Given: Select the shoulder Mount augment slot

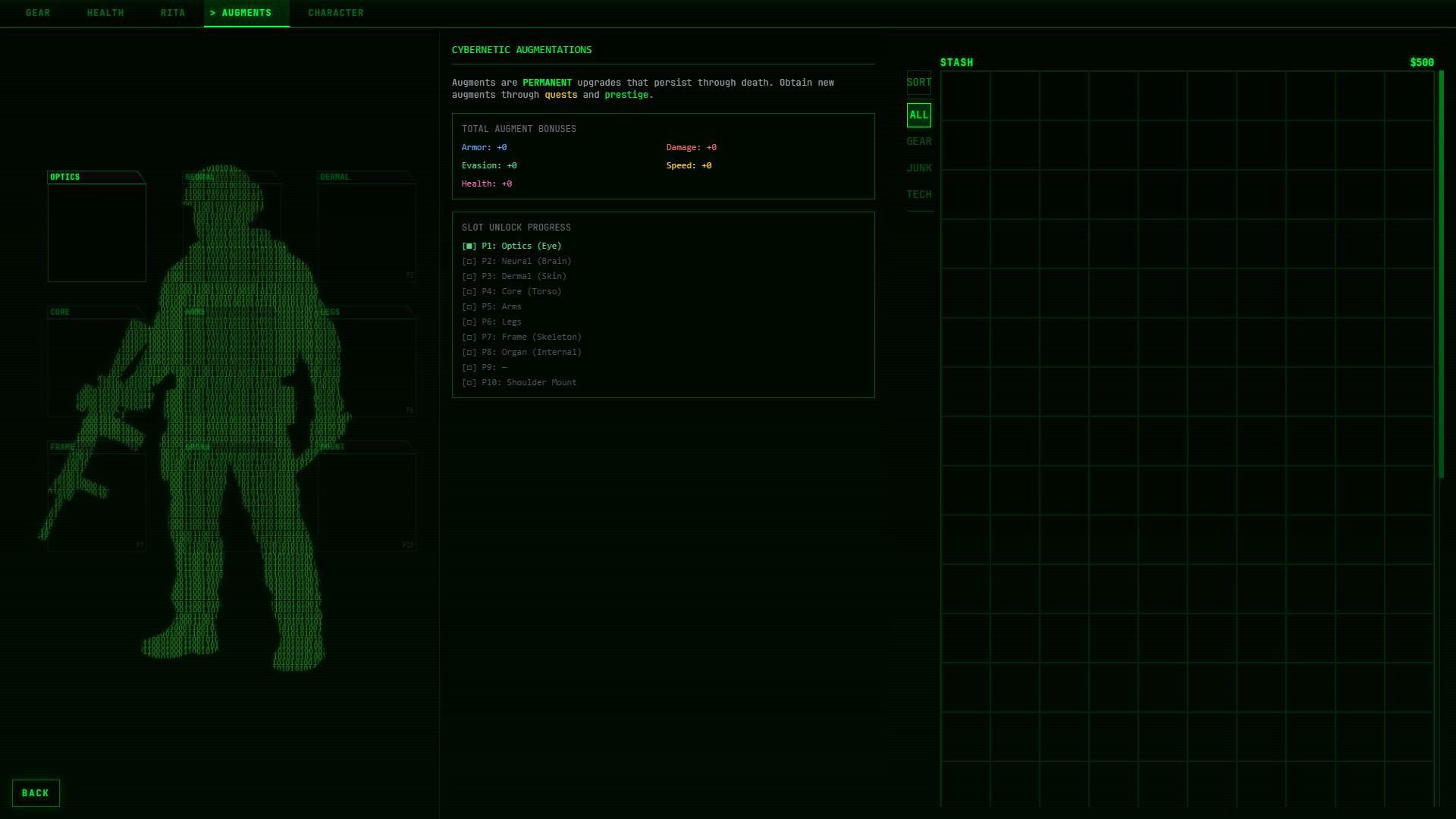Looking at the screenshot, I should click(366, 500).
